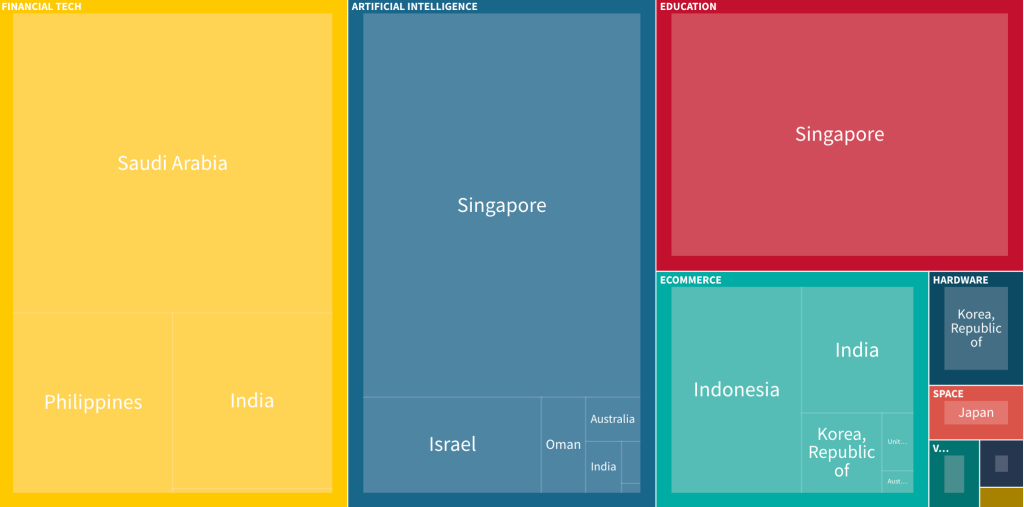Click the Israel block in Artificial Intelligence

coord(452,444)
